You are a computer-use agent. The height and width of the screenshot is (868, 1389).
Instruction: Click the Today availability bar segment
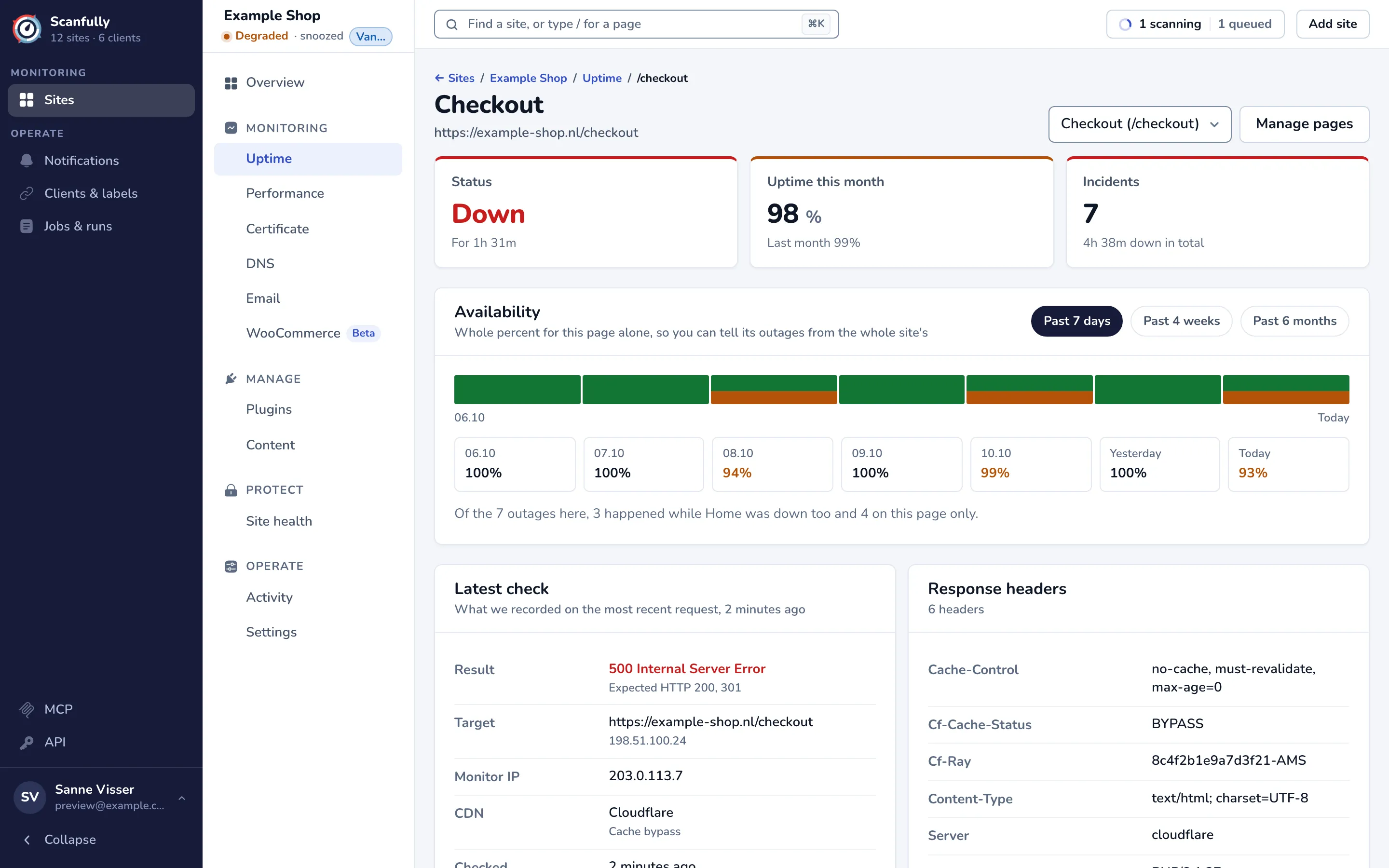click(1286, 390)
